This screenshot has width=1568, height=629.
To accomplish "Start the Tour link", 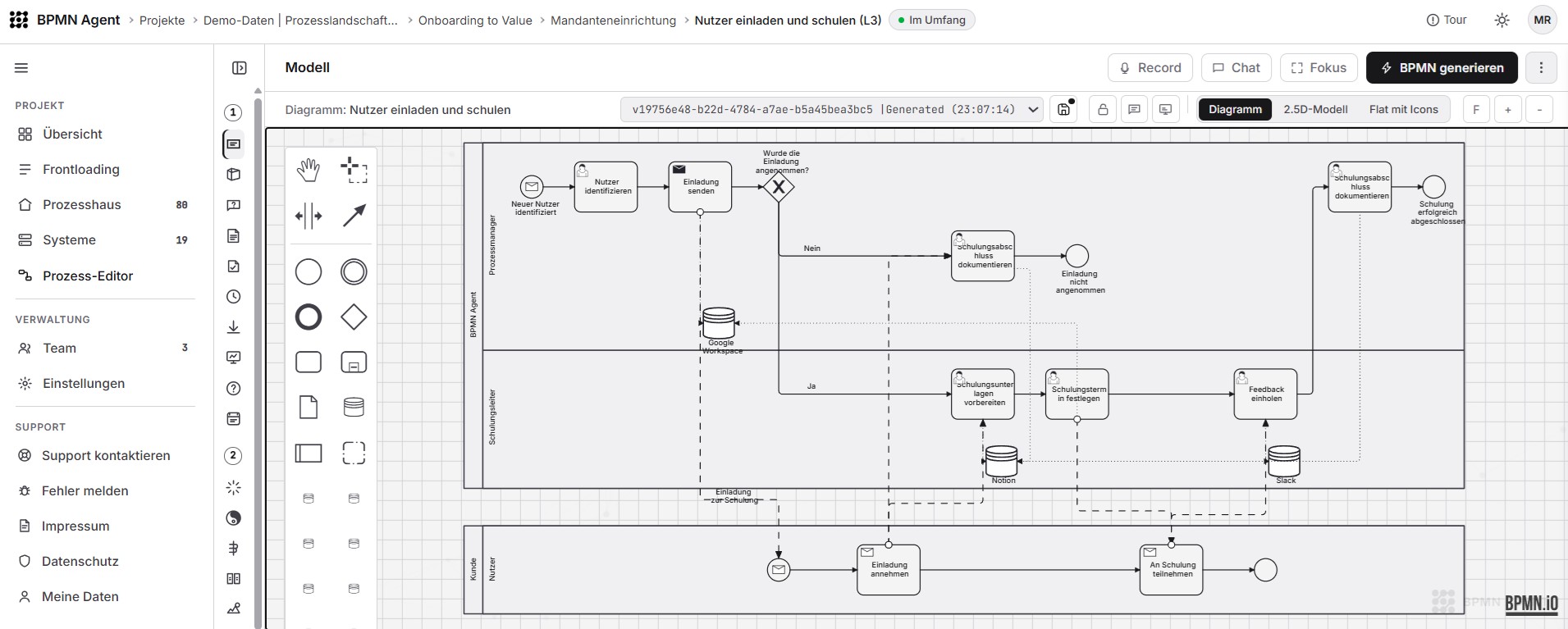I will click(x=1447, y=21).
